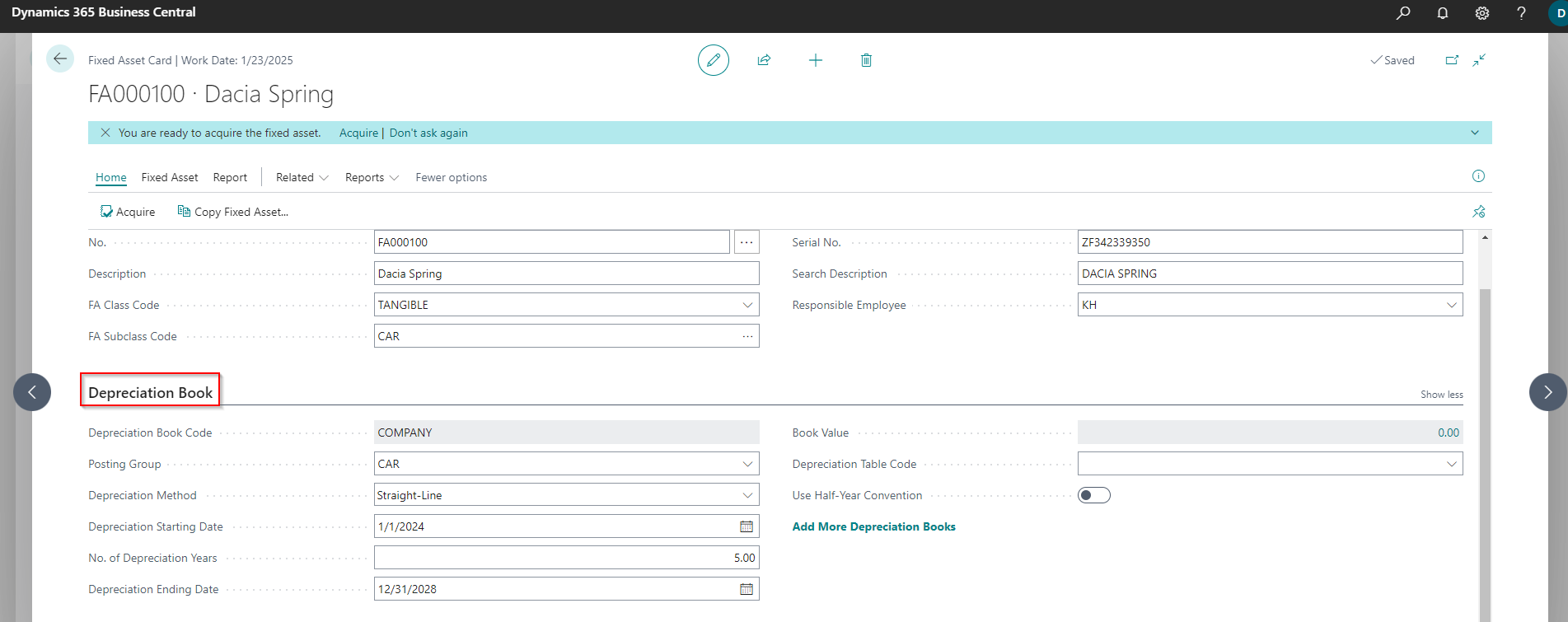This screenshot has width=1568, height=622.
Task: Open the user account avatar
Action: [x=1559, y=12]
